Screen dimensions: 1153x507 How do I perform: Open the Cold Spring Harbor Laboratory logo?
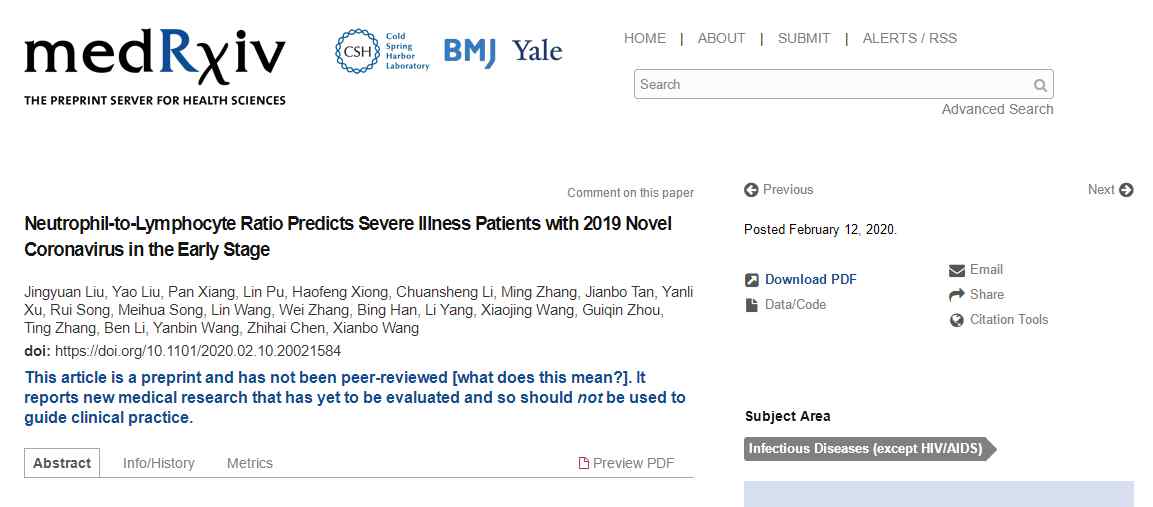click(x=382, y=52)
